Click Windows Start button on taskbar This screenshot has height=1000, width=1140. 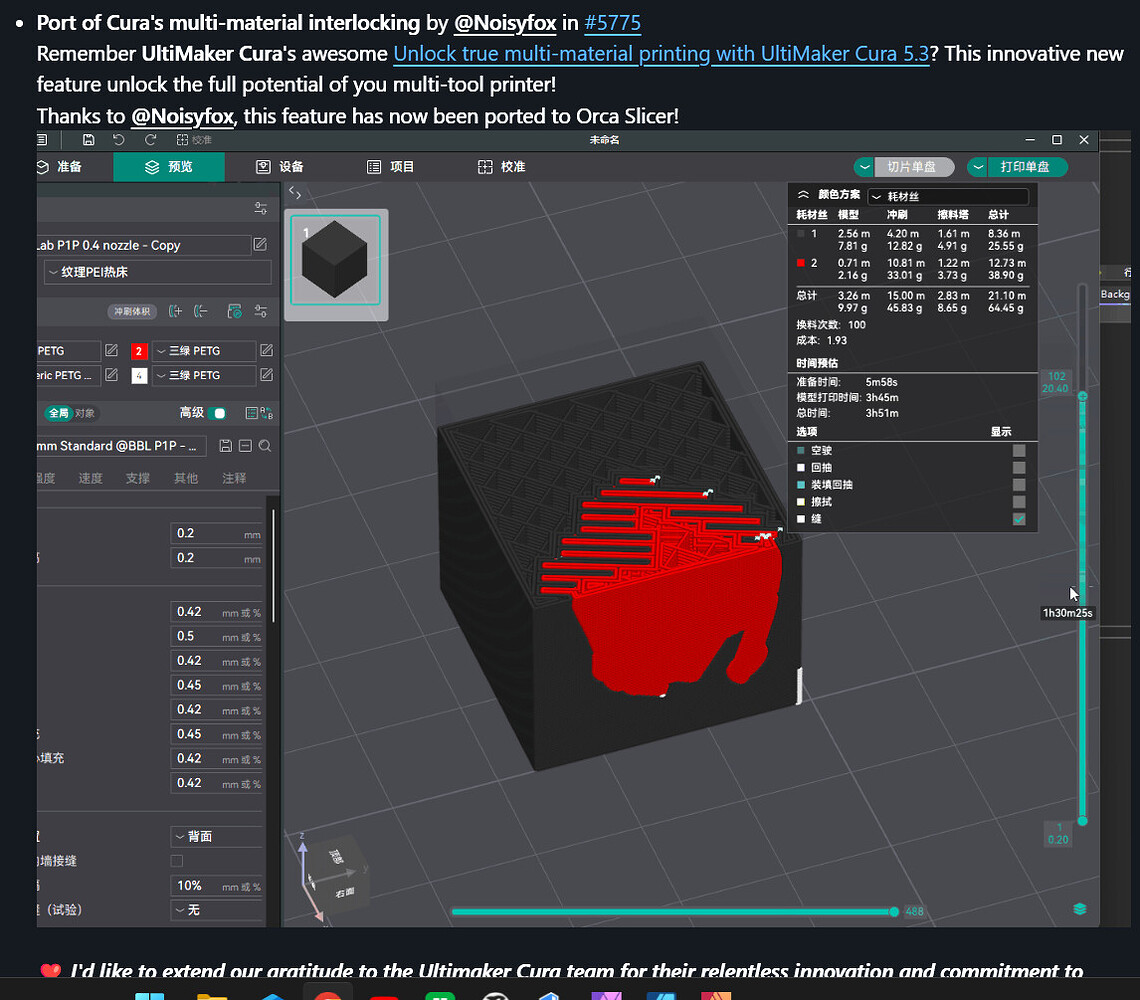tap(149, 996)
